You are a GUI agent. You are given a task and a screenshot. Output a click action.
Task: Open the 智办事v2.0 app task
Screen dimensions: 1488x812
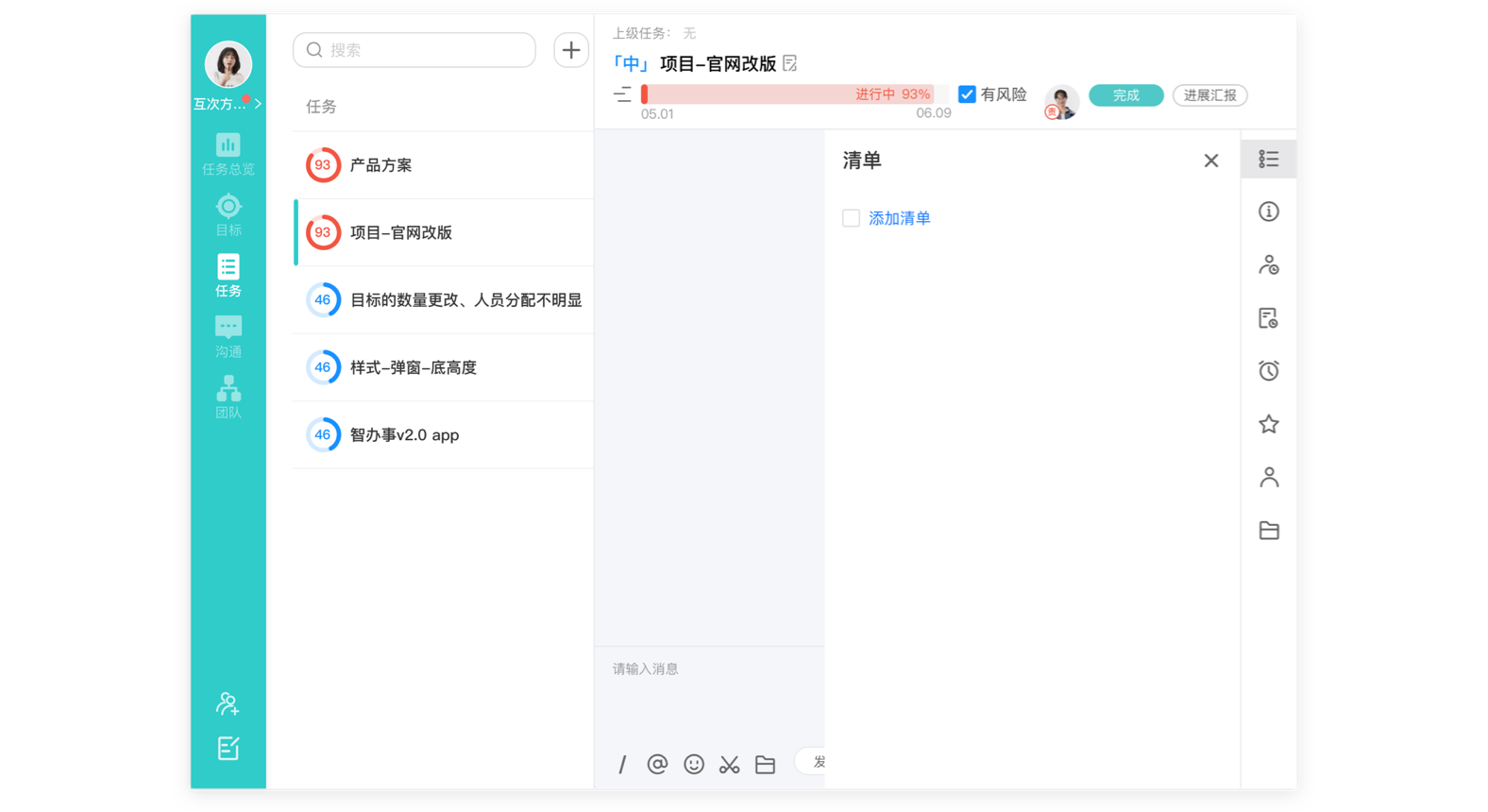point(444,435)
